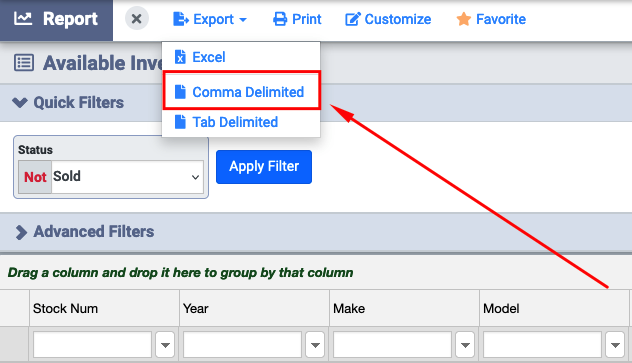Choose Comma Delimited export option
This screenshot has width=632, height=363.
click(241, 91)
